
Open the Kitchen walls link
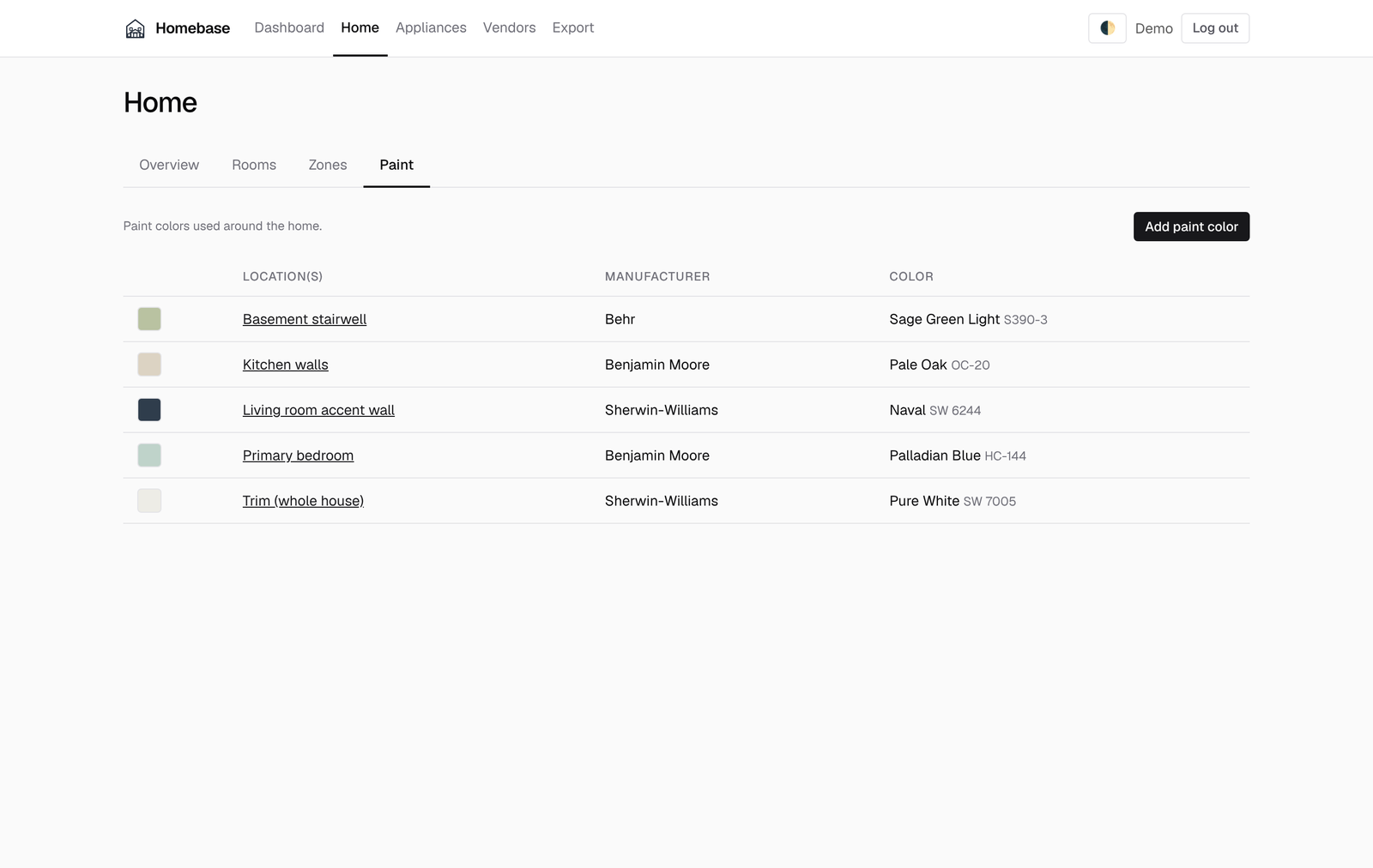286,365
